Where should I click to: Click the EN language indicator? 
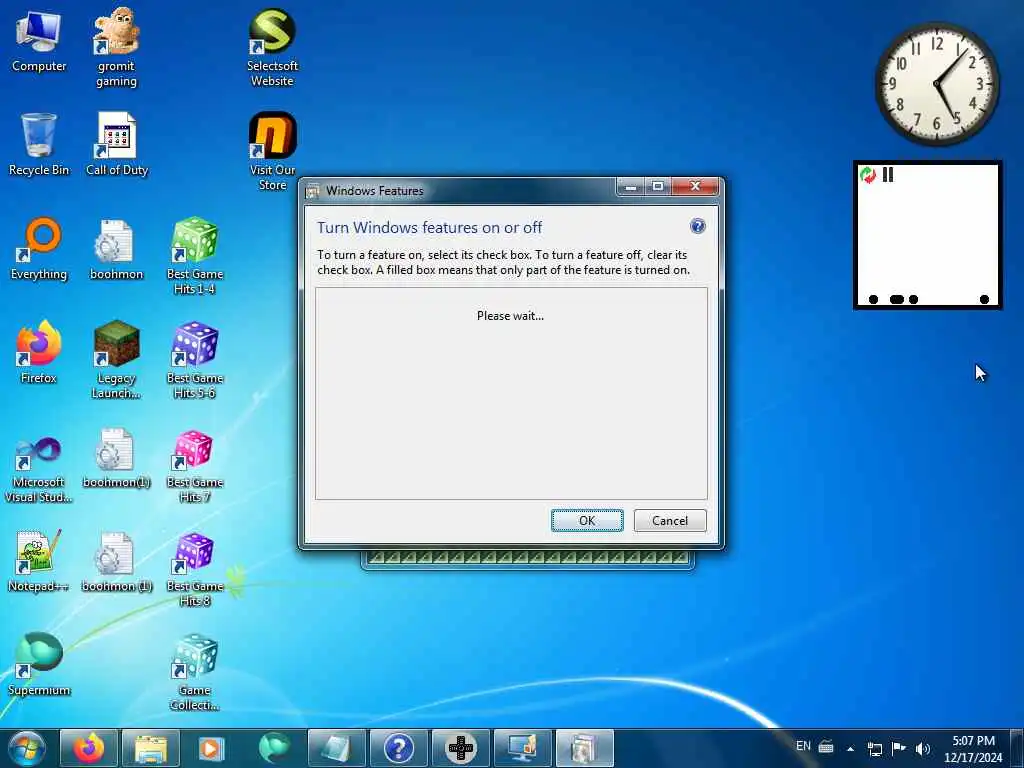(x=803, y=746)
